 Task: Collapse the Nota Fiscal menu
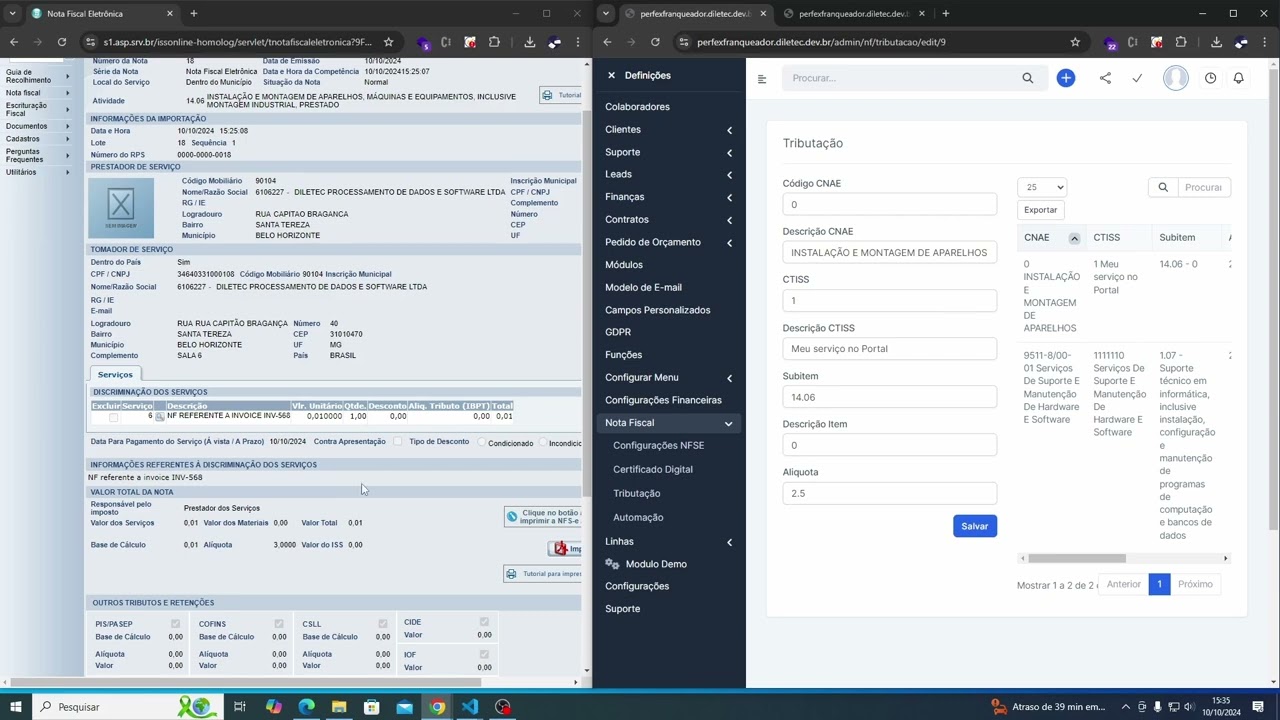coord(669,423)
